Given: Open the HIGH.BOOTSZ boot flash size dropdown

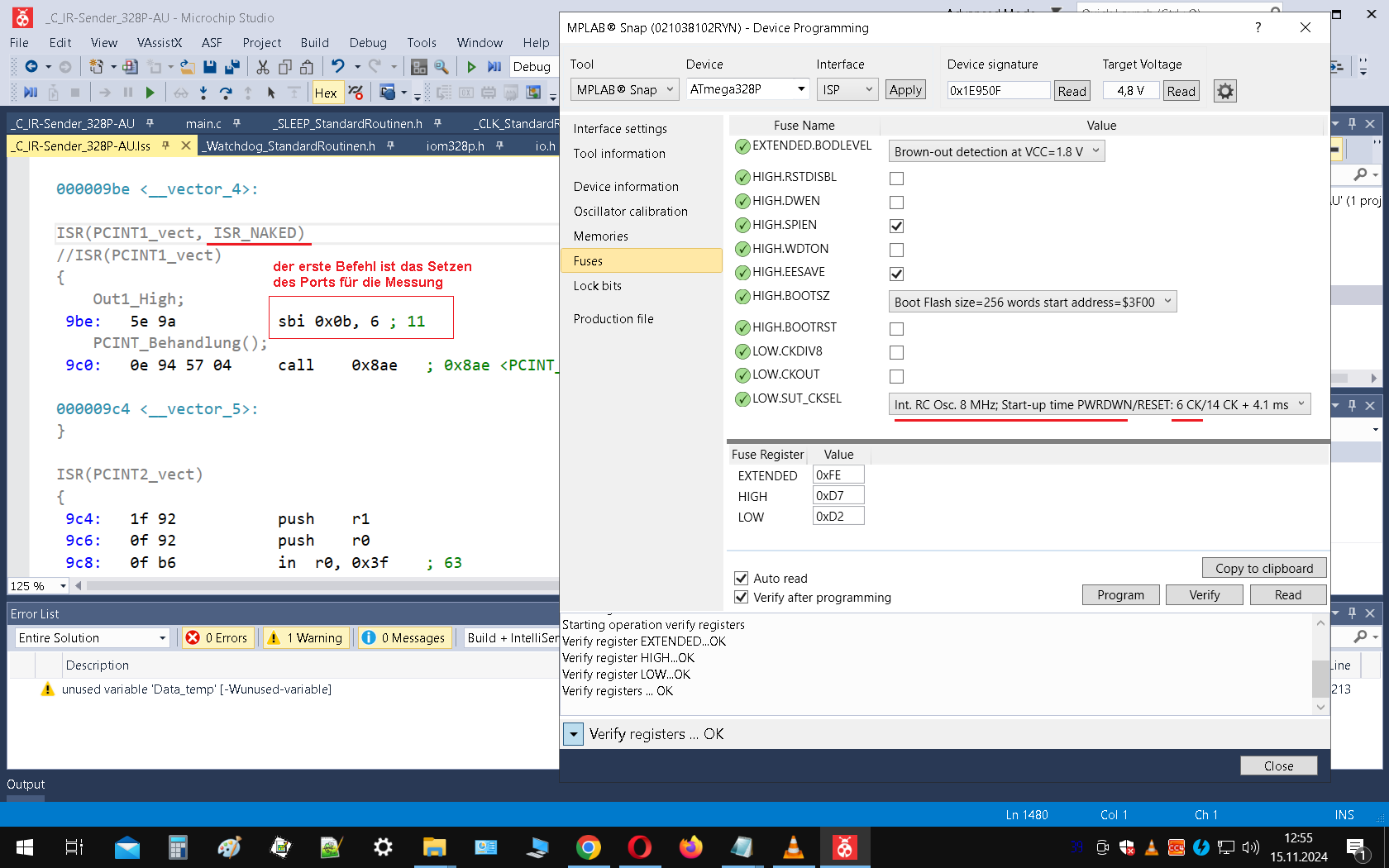Looking at the screenshot, I should click(1033, 302).
